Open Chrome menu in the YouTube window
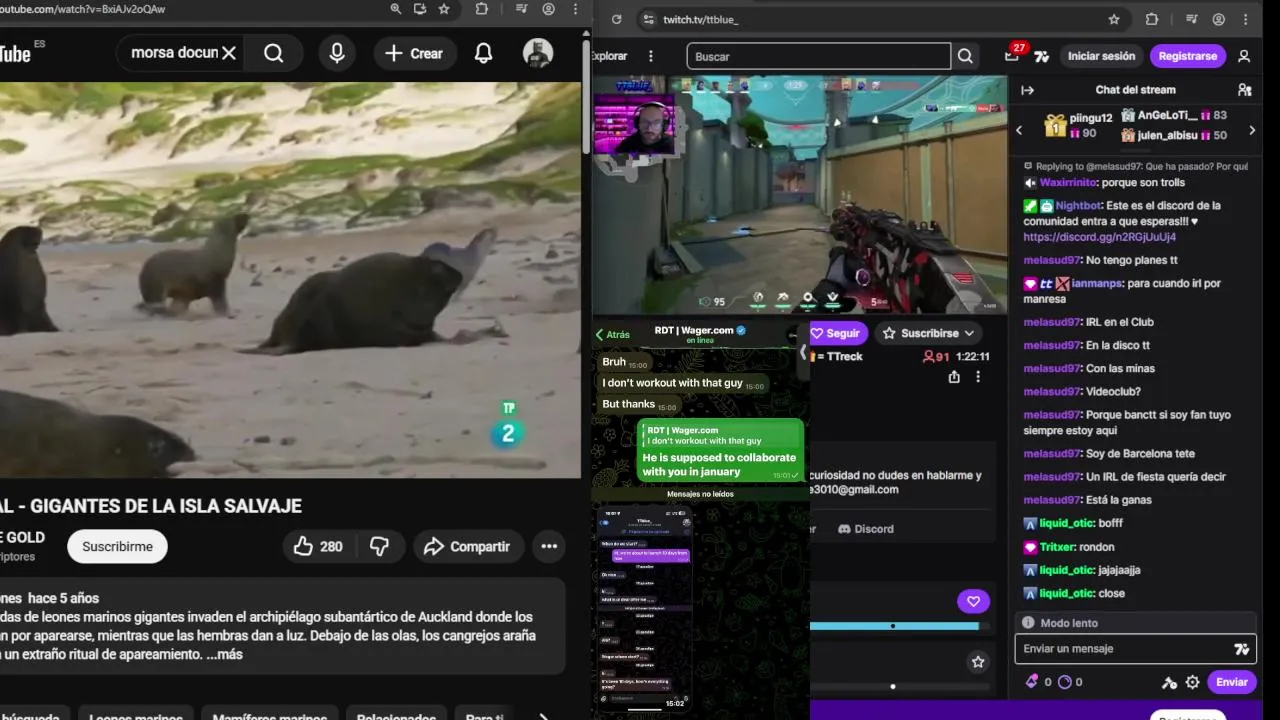The width and height of the screenshot is (1280, 720). click(x=576, y=9)
